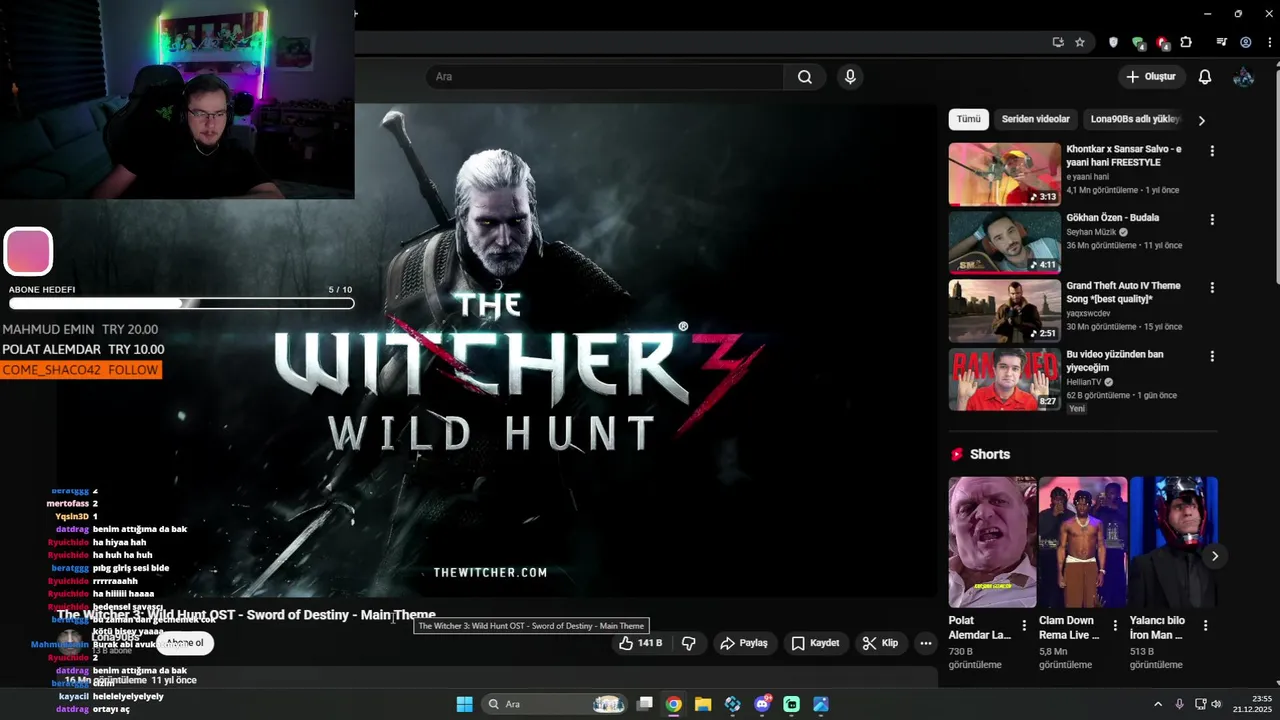
Task: Open Google Chrome from the taskbar
Action: pyautogui.click(x=674, y=704)
